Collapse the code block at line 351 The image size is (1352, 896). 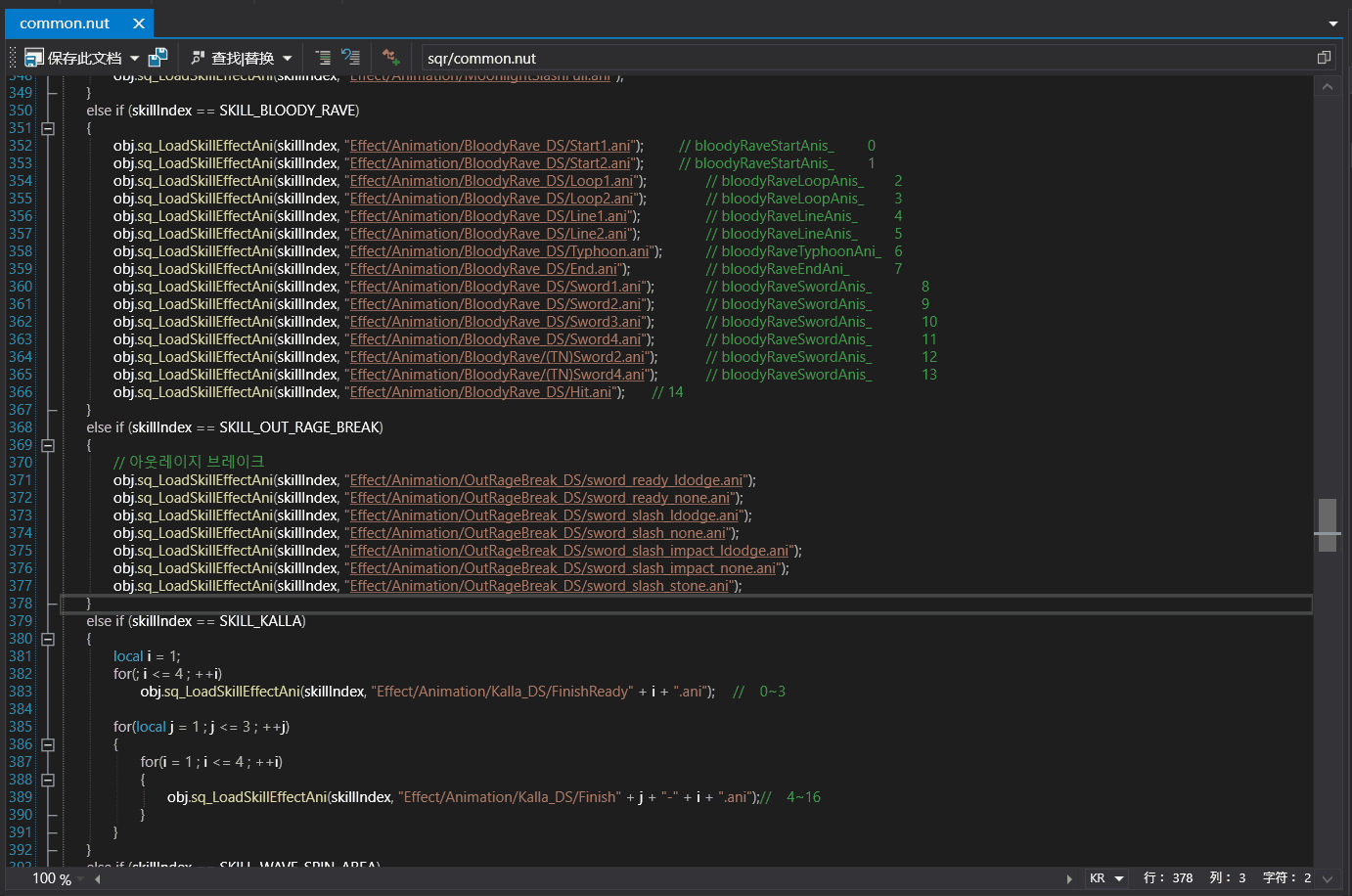48,128
